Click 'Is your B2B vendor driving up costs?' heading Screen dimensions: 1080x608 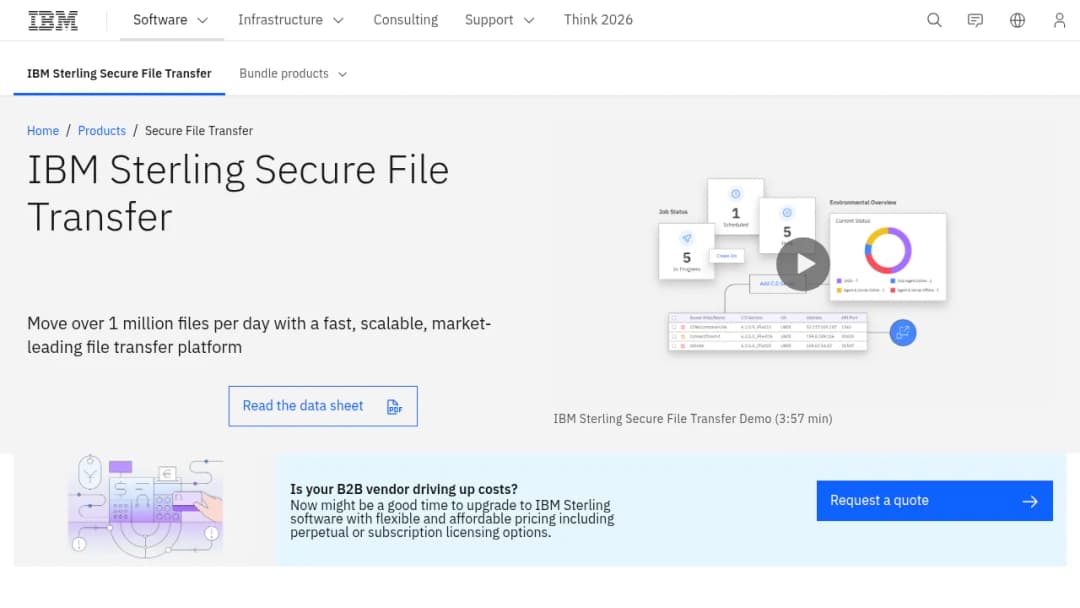404,490
